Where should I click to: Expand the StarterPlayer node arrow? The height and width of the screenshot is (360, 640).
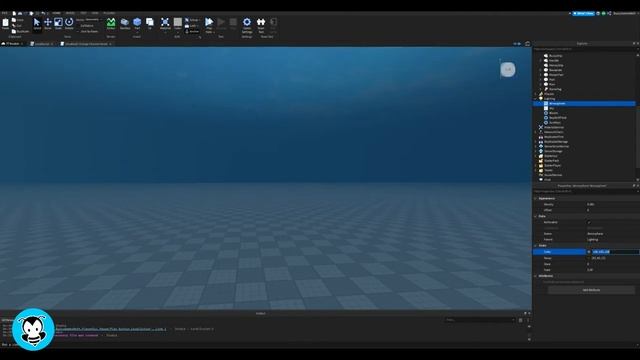point(536,165)
